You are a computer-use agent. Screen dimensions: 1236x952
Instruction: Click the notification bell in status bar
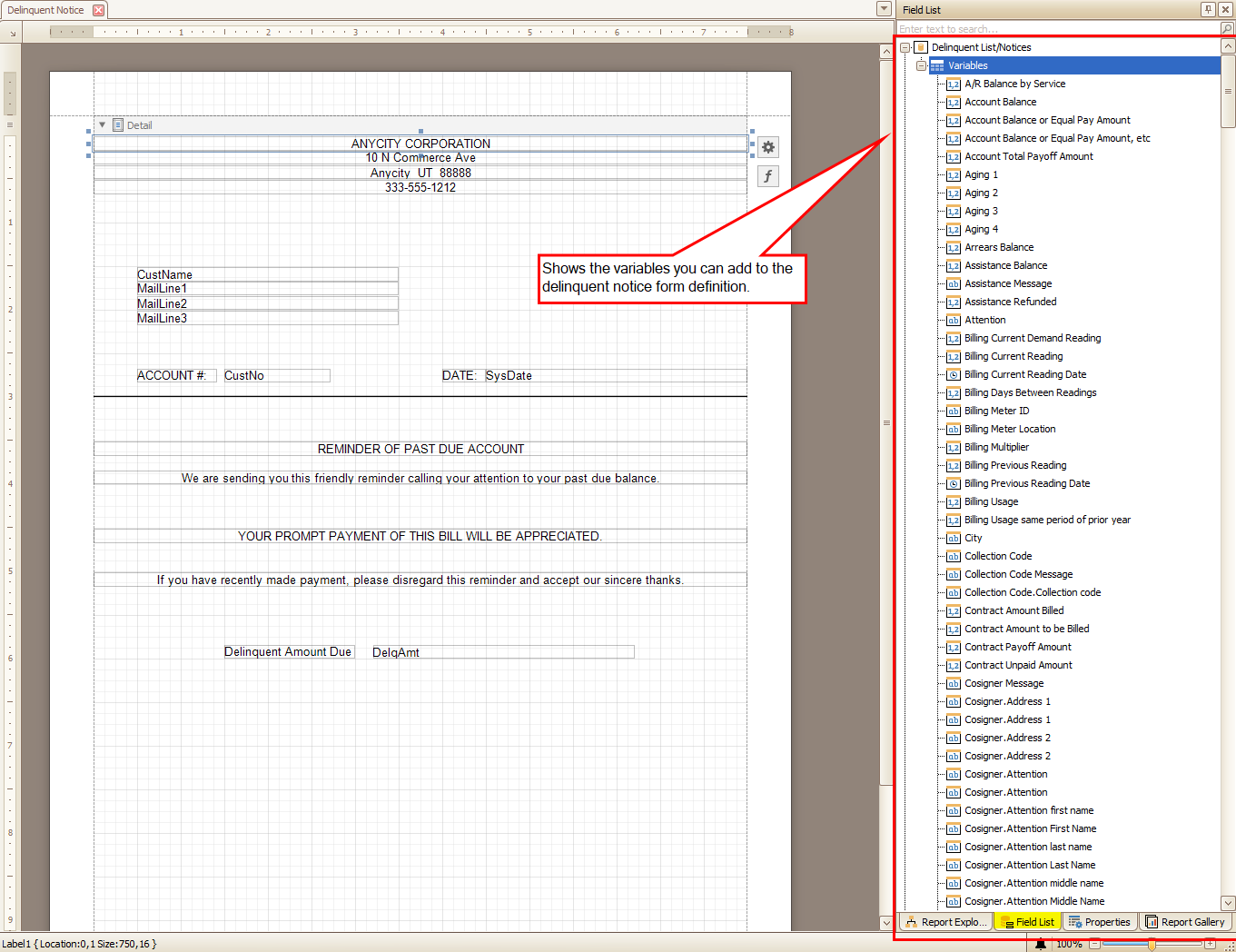point(1041,945)
